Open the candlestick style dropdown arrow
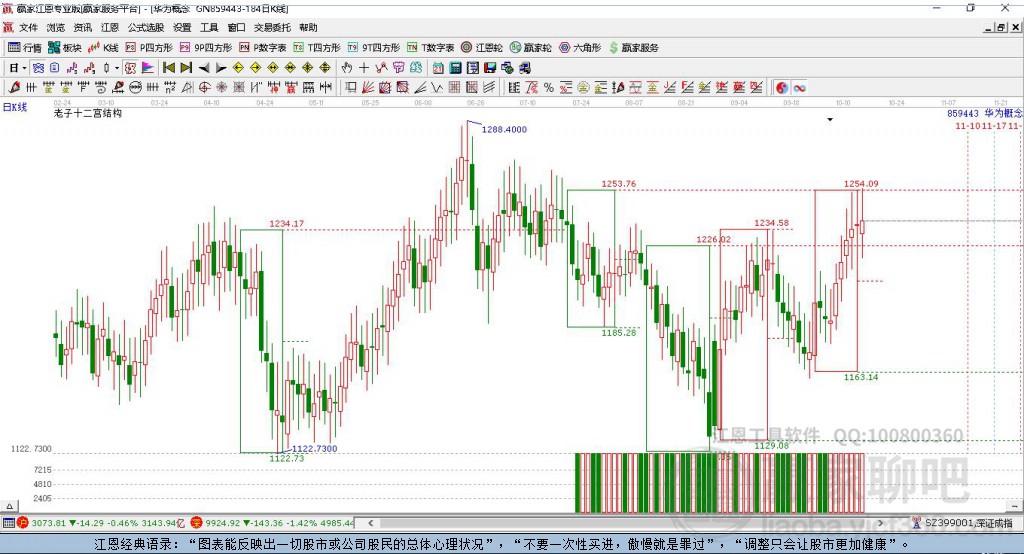Screen dimensions: 1024x554 [116, 67]
